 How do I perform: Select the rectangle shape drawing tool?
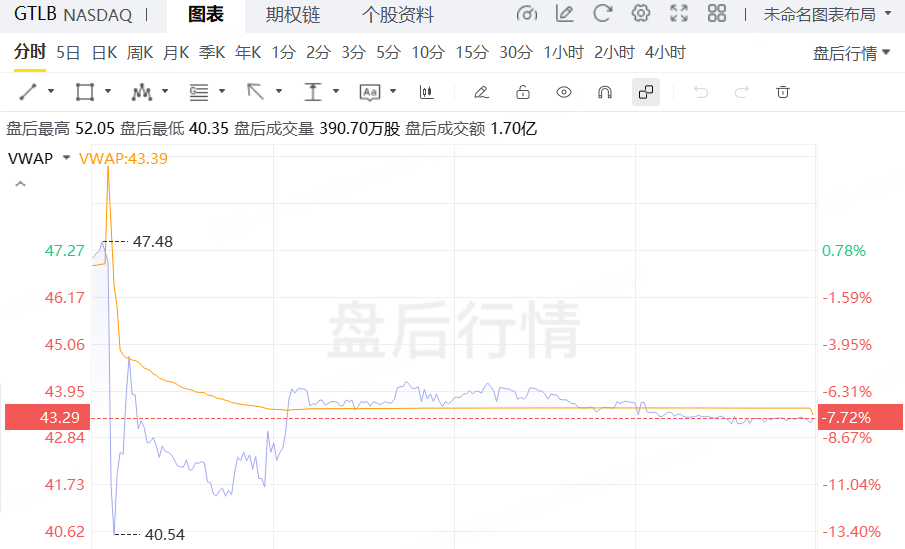85,92
